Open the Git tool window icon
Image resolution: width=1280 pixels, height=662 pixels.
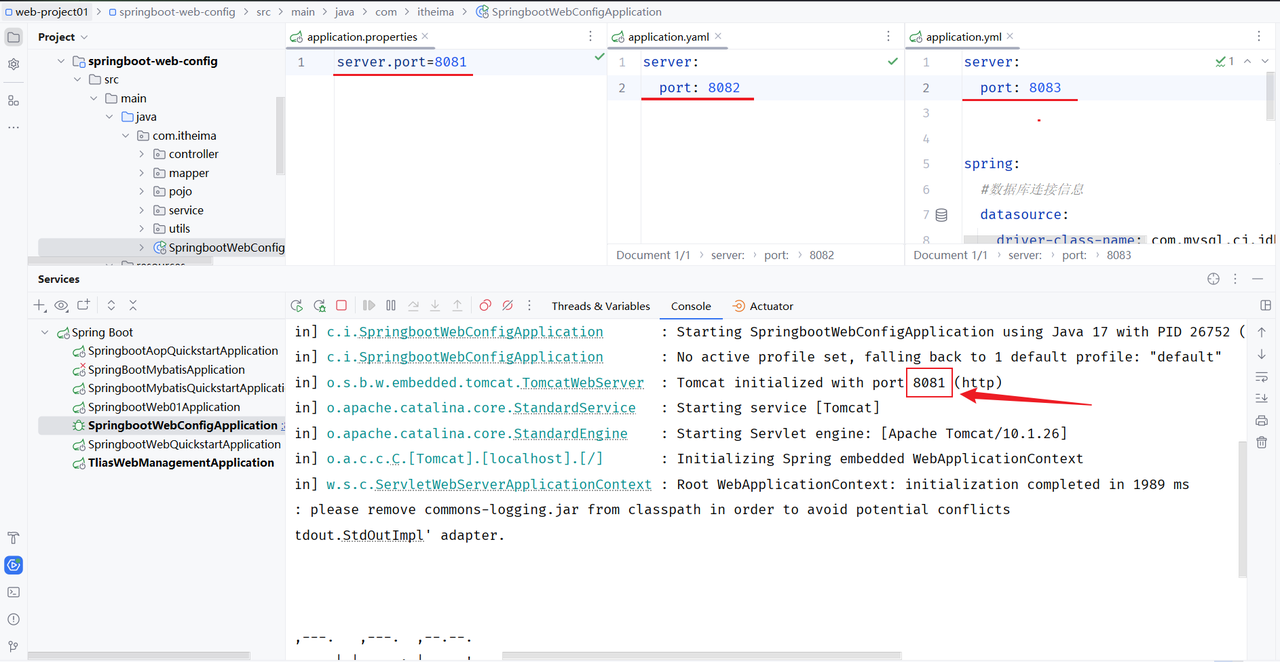(13, 647)
